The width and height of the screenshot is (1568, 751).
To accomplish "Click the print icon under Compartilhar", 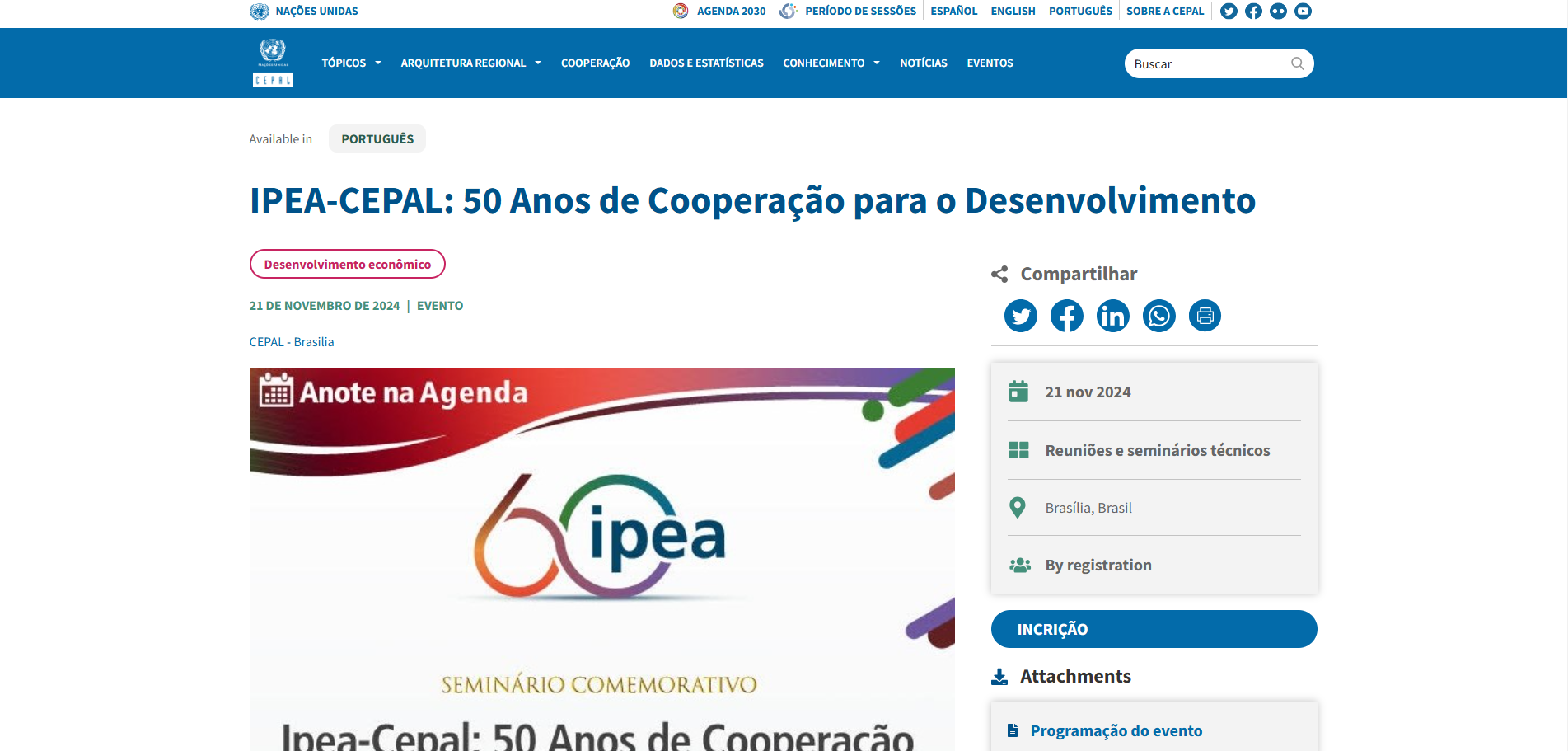I will click(1205, 316).
